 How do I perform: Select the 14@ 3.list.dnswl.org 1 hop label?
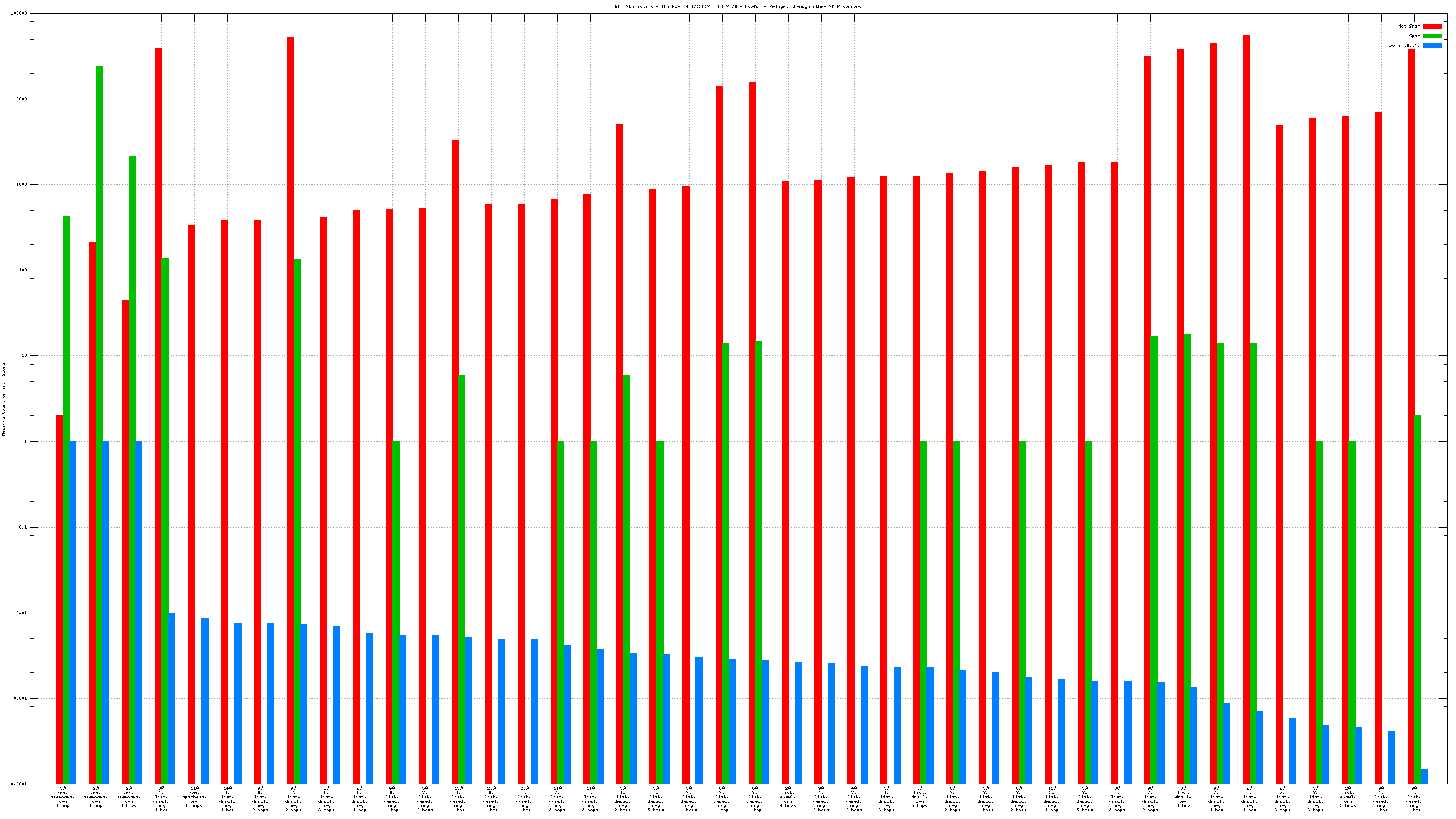click(x=227, y=798)
